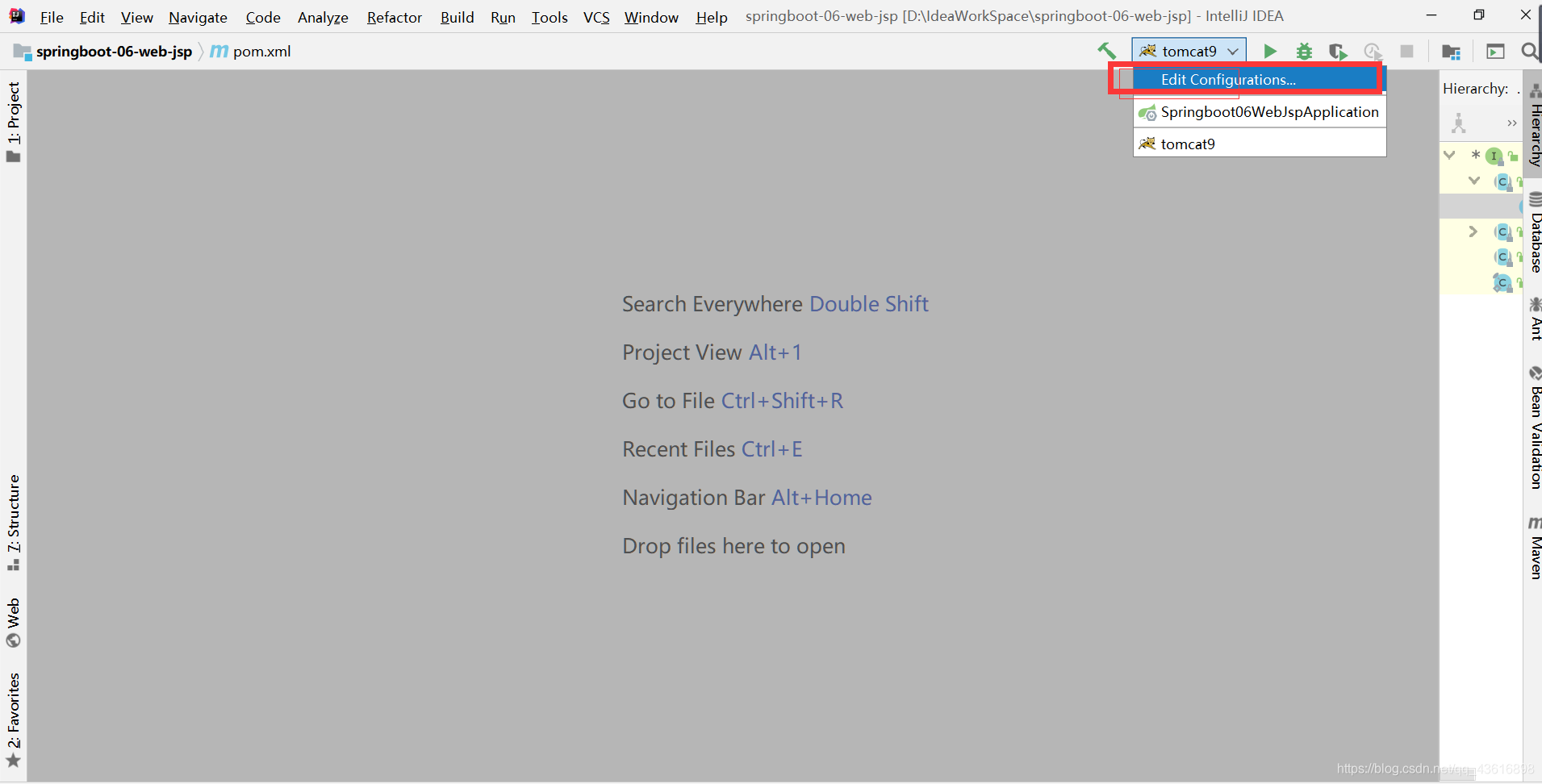Screen dimensions: 1542x784
Task: Open the View menu
Action: (x=136, y=17)
